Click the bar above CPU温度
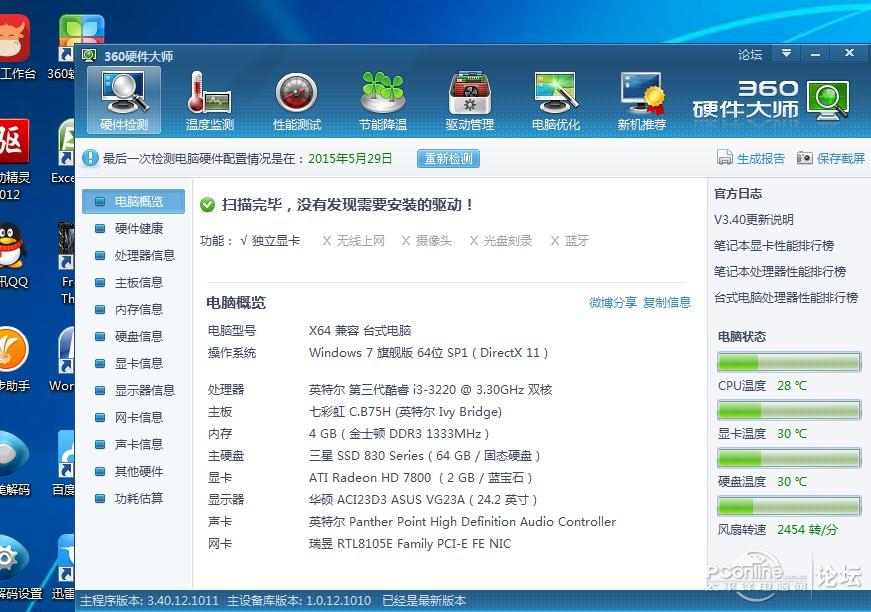Screen dimensions: 871x612 click(789, 362)
